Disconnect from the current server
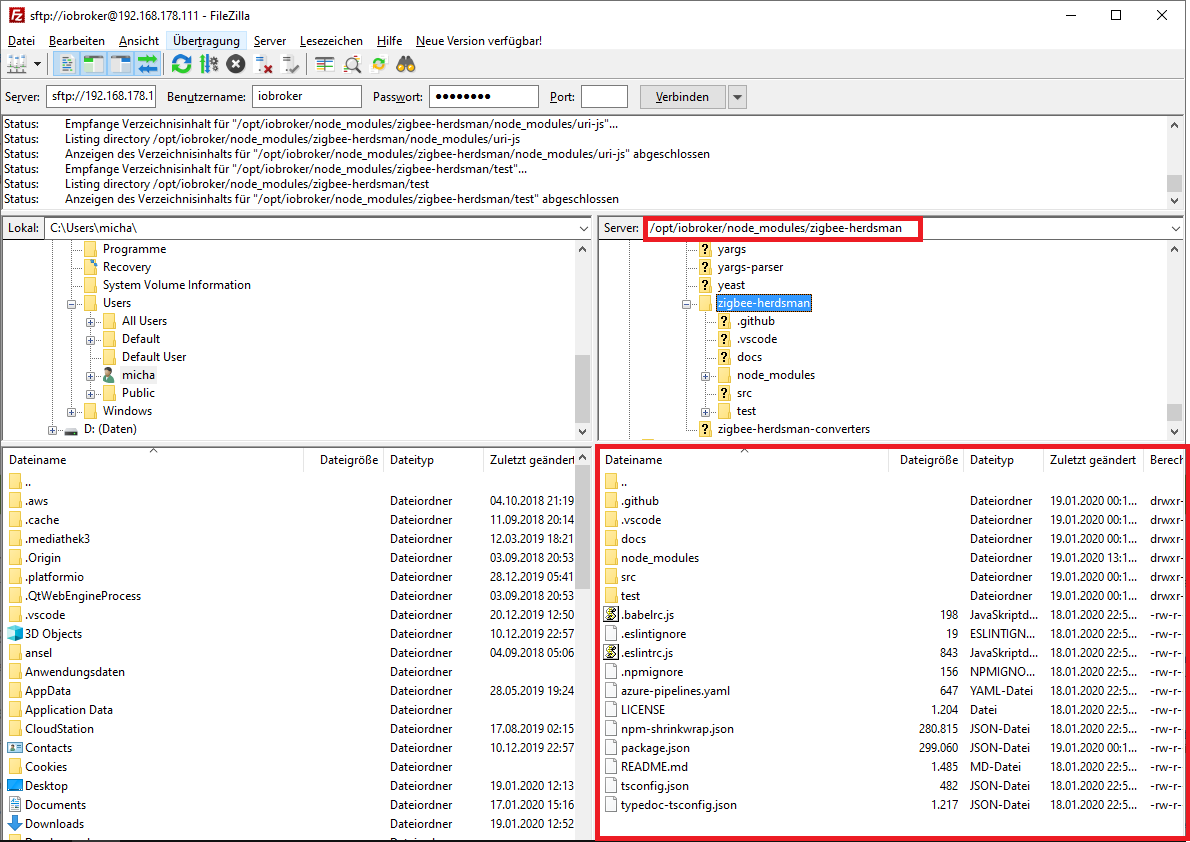Image resolution: width=1190 pixels, height=842 pixels. [x=263, y=65]
